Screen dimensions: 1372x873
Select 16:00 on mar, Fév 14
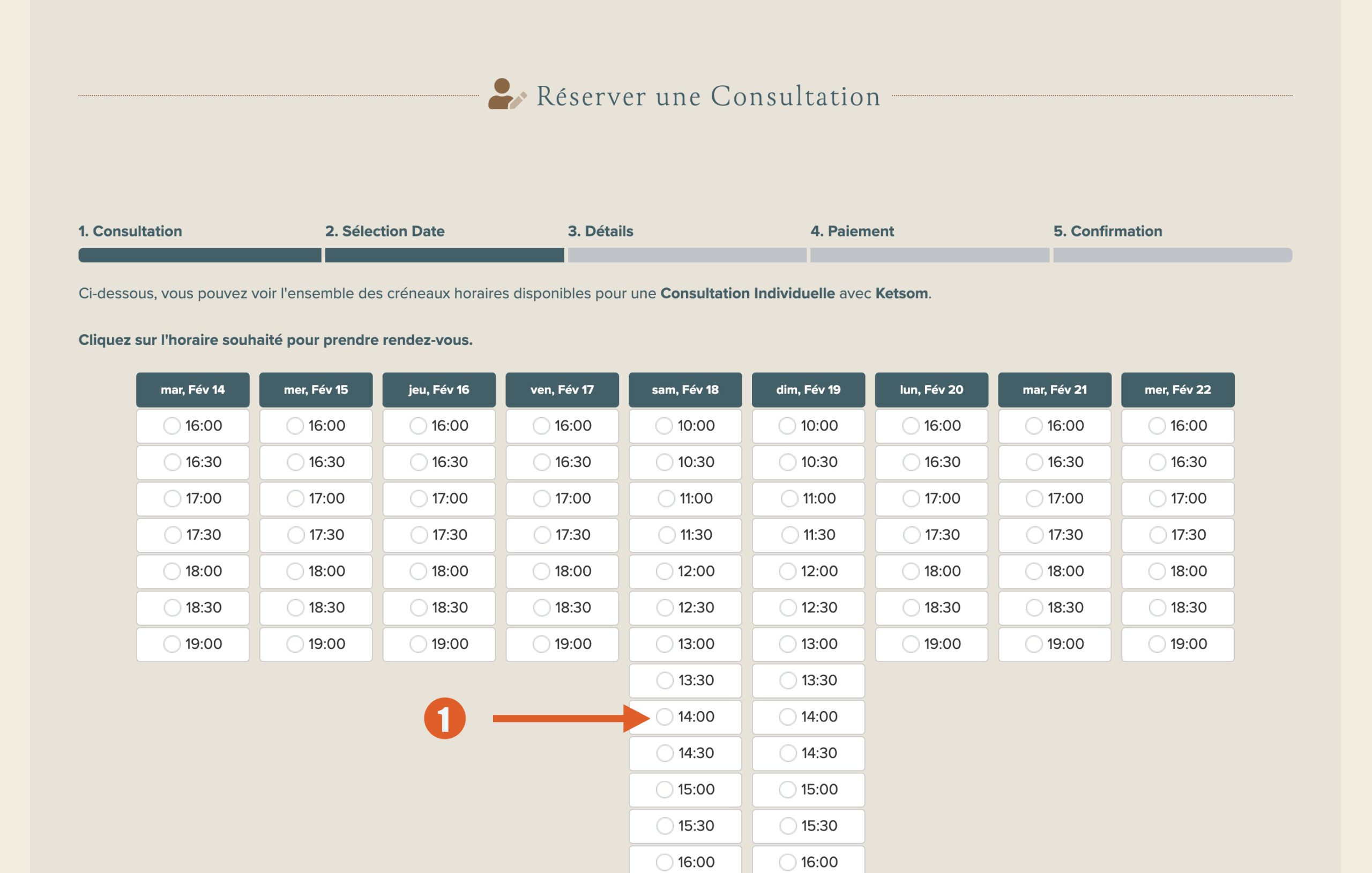click(192, 426)
